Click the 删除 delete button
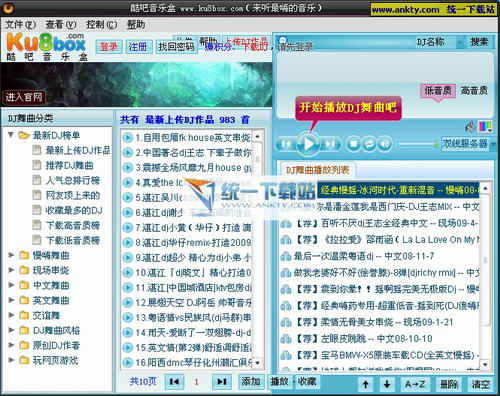This screenshot has width=500, height=396. tap(449, 384)
